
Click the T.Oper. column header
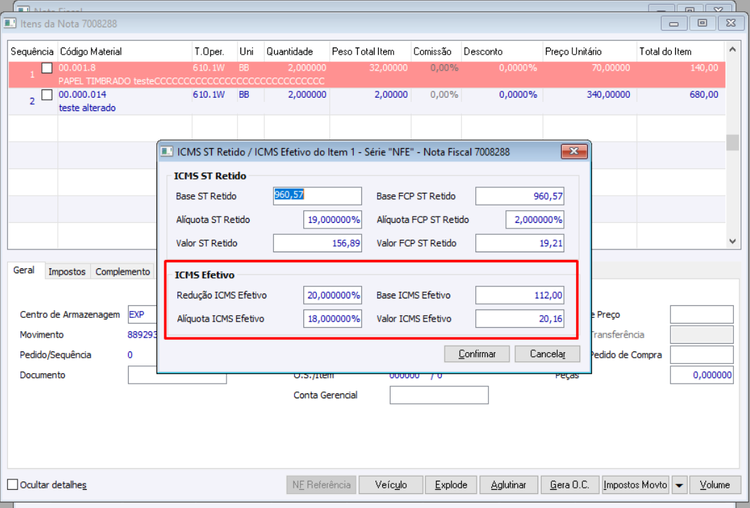(x=214, y=52)
